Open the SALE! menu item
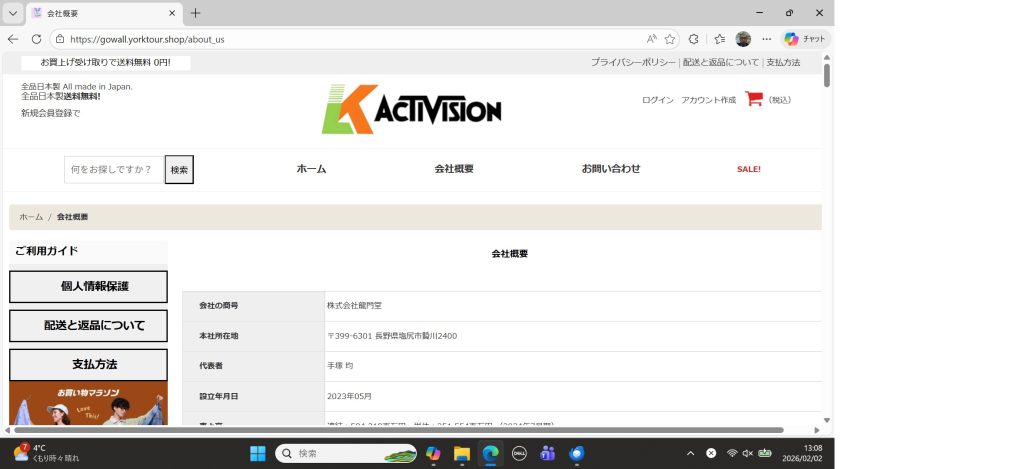 (748, 169)
